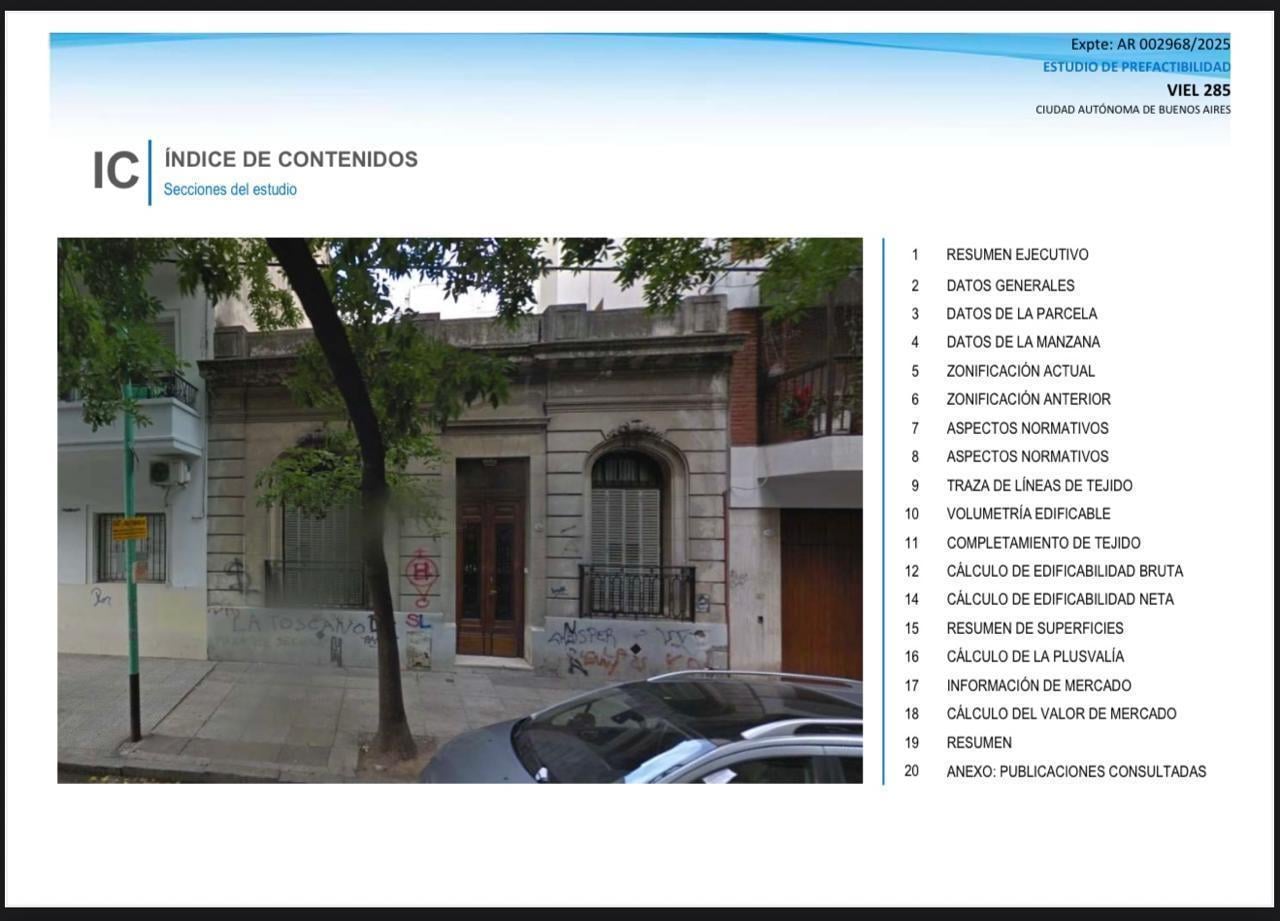The image size is (1280, 921).
Task: Select ASPECTOS NORMATIVOS entry numbered 8
Action: tap(1027, 456)
